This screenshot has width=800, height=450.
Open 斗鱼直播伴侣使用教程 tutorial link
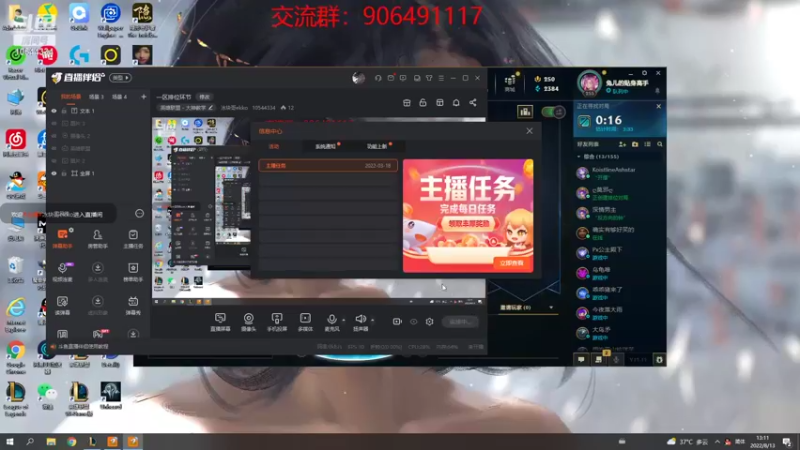click(x=83, y=346)
